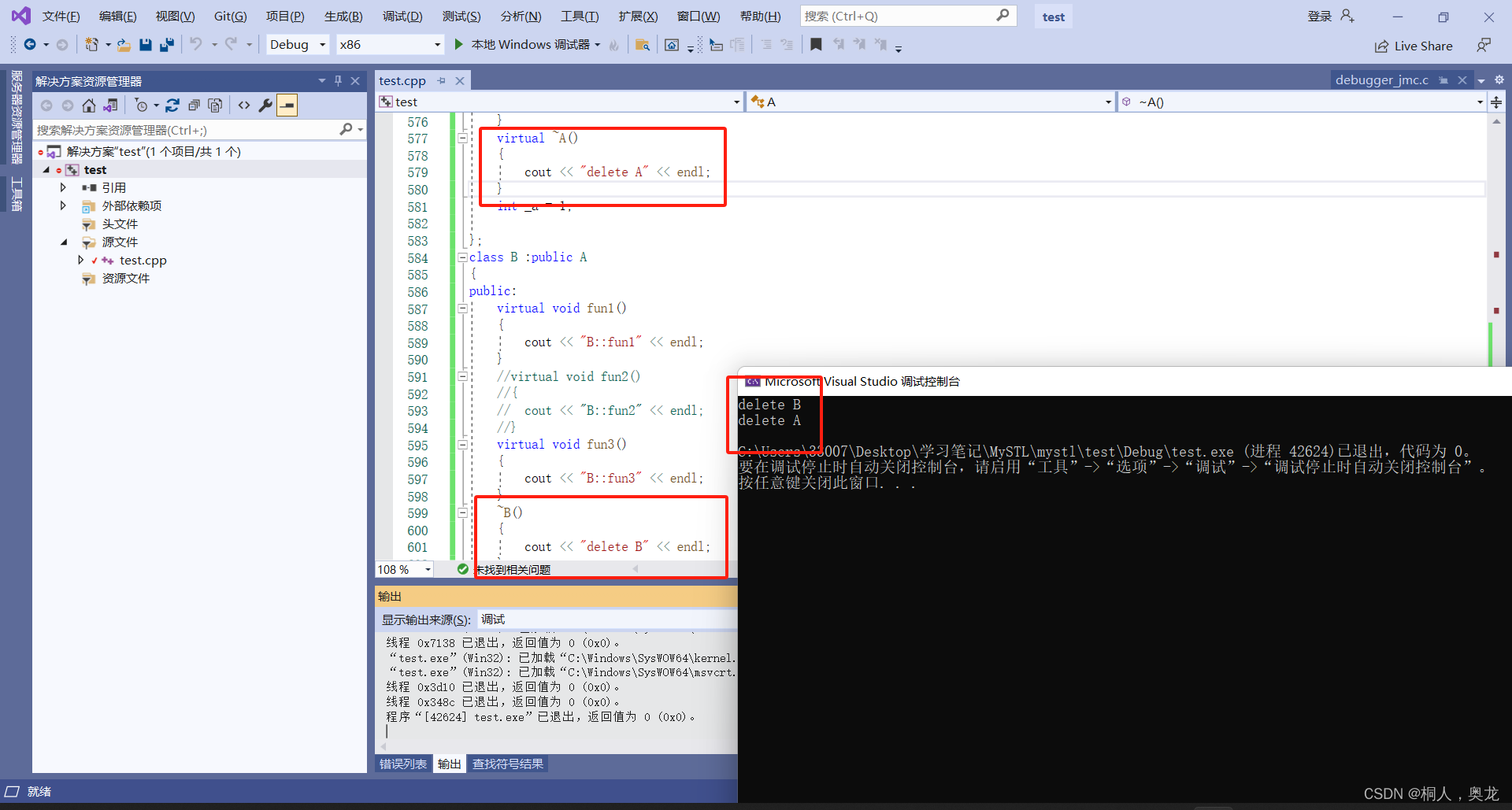The image size is (1512, 810).
Task: Close the test.cpp tab
Action: point(460,81)
